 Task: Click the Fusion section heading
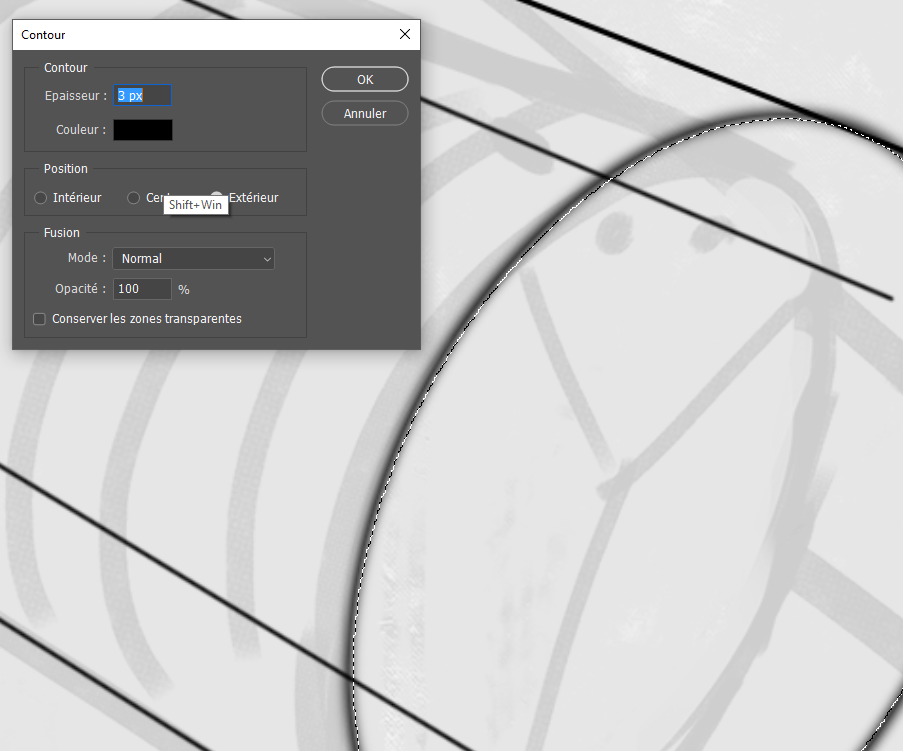coord(61,232)
